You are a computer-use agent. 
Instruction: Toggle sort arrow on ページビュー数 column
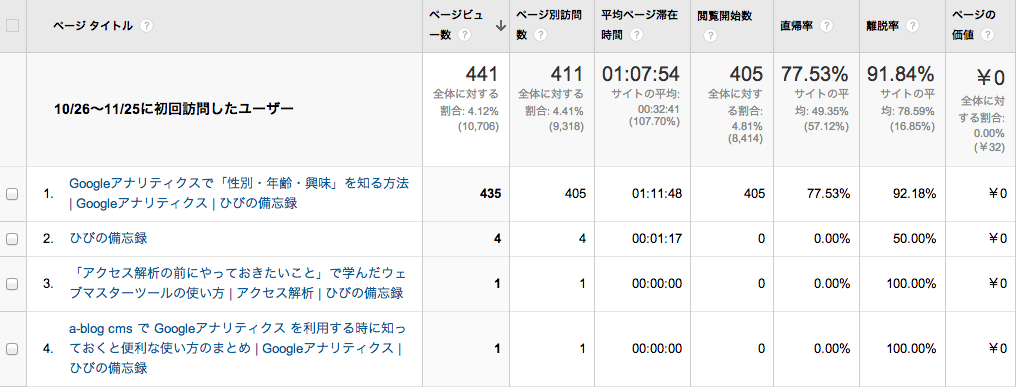pyautogui.click(x=500, y=26)
